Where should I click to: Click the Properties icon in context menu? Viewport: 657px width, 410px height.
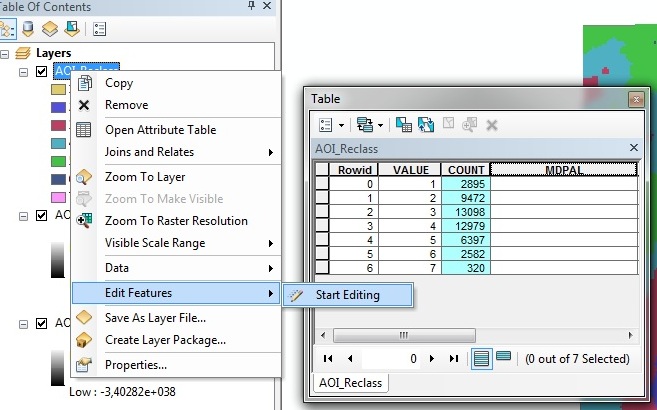[84, 365]
